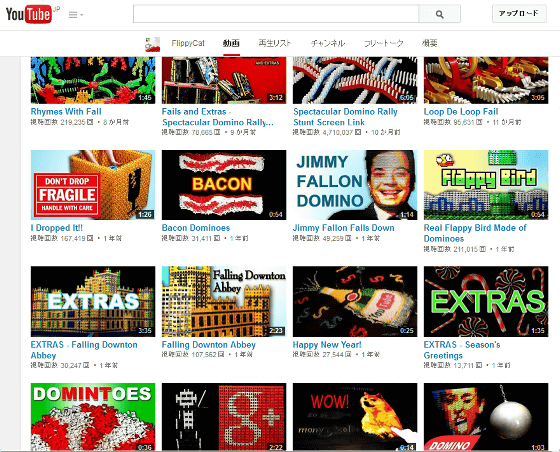The height and width of the screenshot is (452, 560).
Task: Open the FlippyCat channel avatar
Action: [152, 44]
